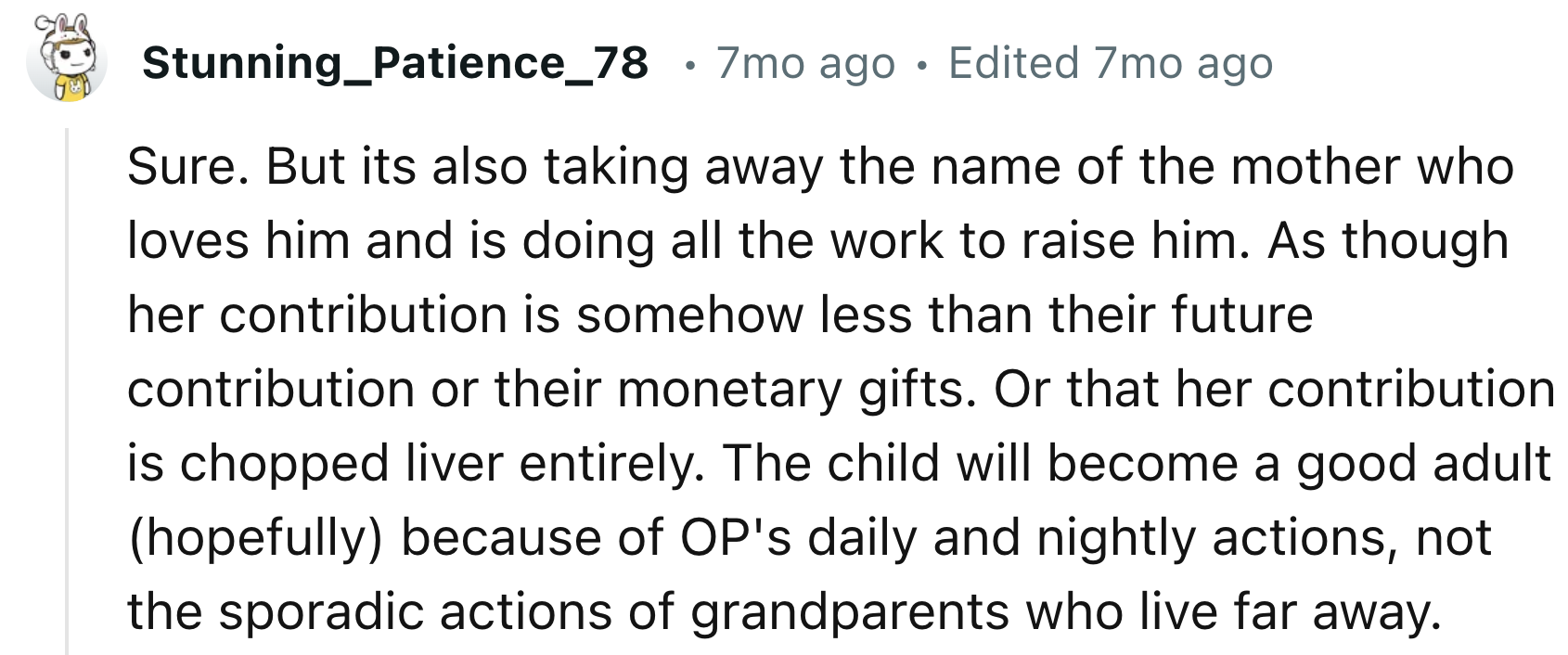Click "OP's" in the comment text
The width and height of the screenshot is (1568, 655).
pos(736,538)
